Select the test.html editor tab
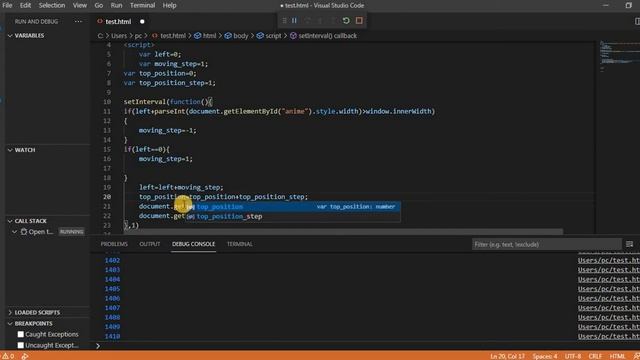640x360 pixels. tap(118, 21)
